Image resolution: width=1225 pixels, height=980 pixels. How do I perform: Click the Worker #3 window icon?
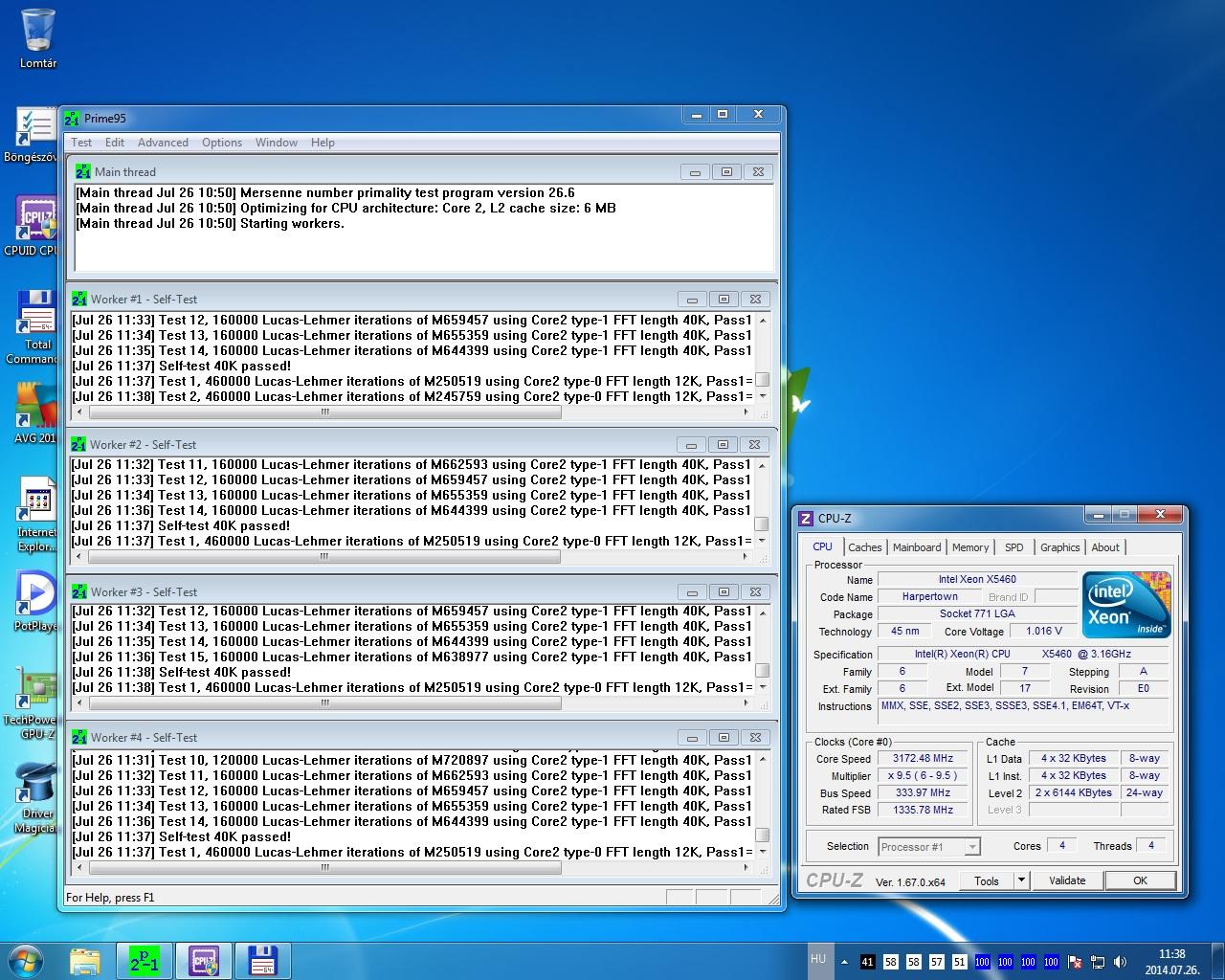tap(79, 592)
